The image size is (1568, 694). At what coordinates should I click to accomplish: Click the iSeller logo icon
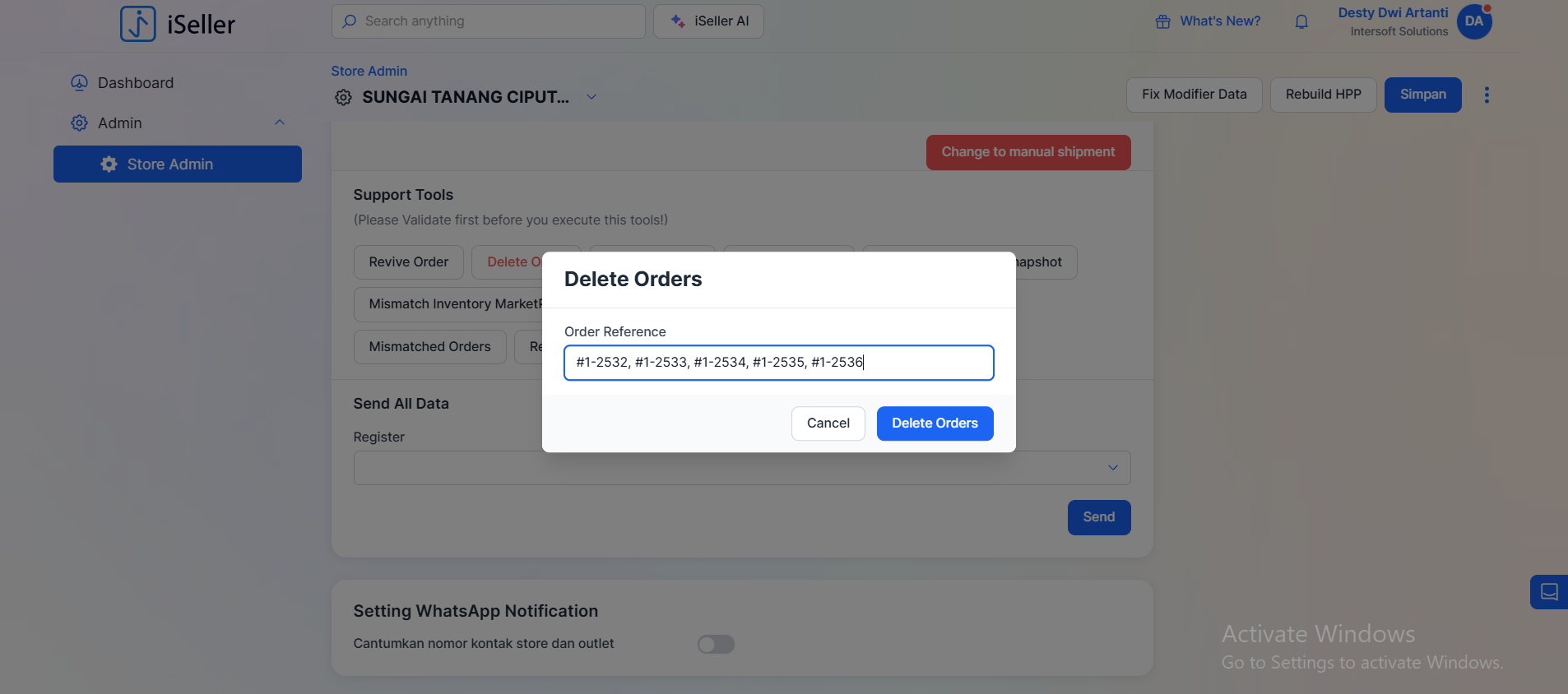(x=137, y=24)
